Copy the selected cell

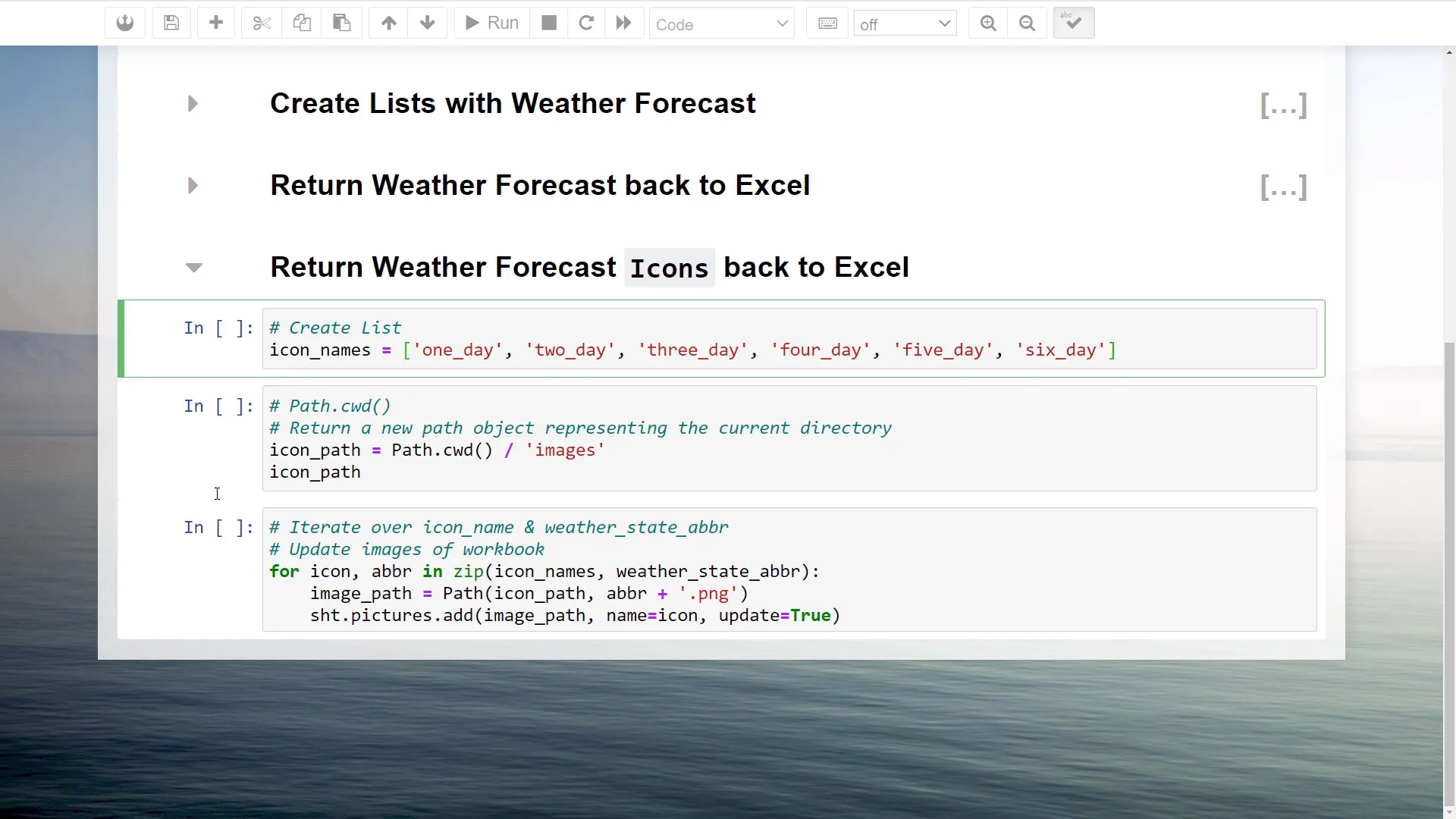(302, 23)
